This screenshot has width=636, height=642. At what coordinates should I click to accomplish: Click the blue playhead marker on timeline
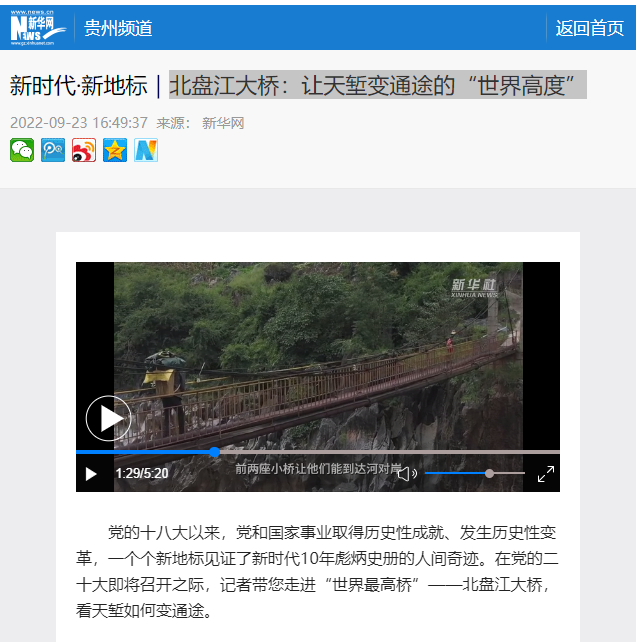[215, 452]
